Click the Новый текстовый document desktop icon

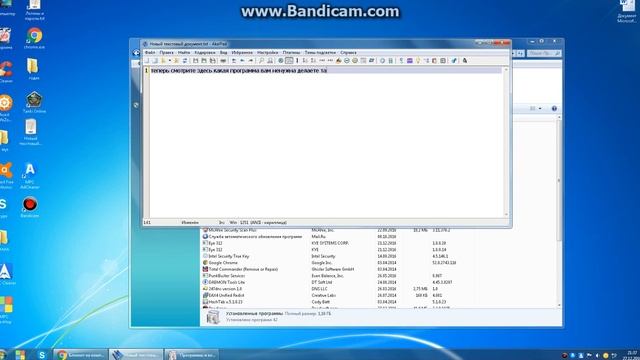point(31,133)
